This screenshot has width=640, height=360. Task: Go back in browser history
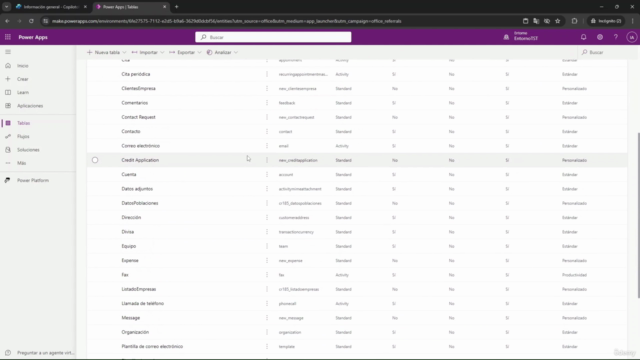(7, 21)
